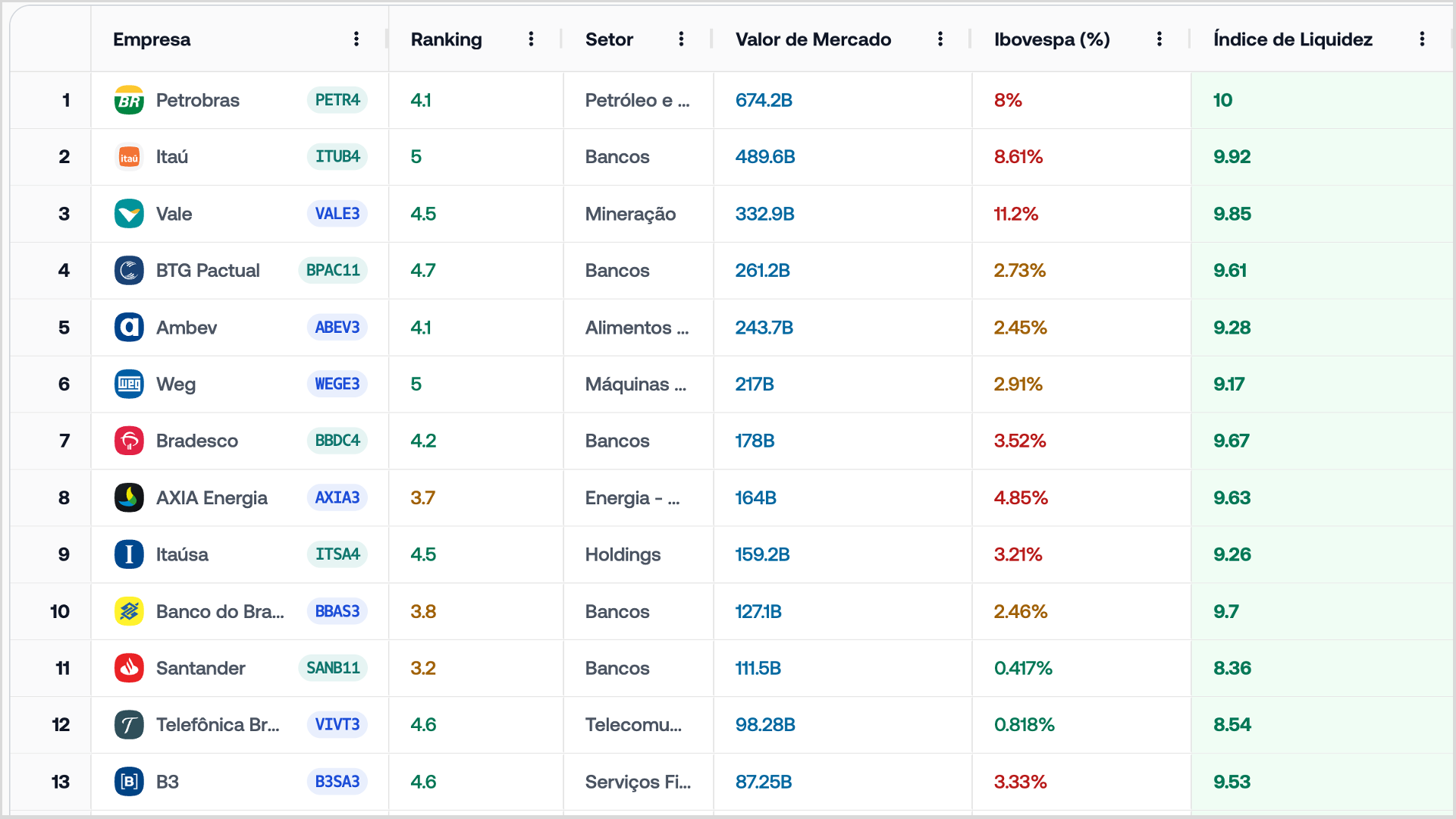This screenshot has height=819, width=1456.
Task: Click the Itaú company logo
Action: coord(129,157)
